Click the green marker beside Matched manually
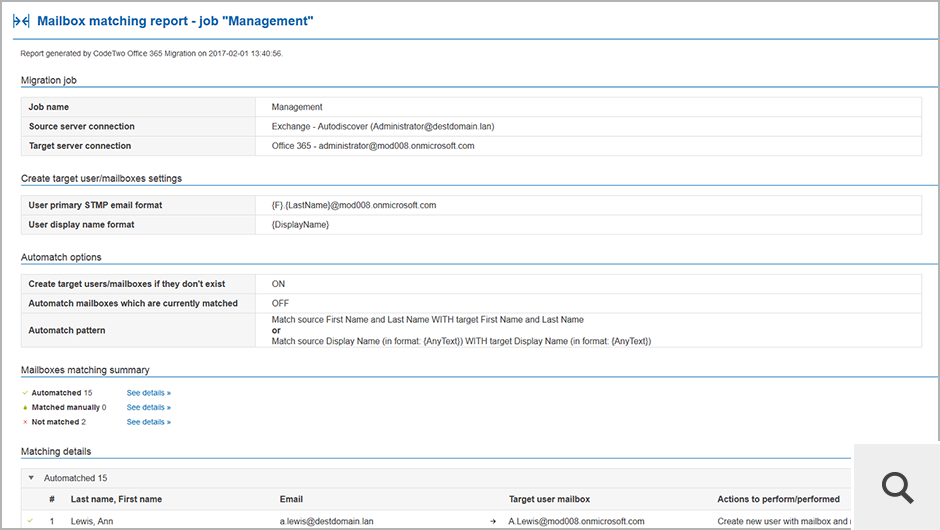The width and height of the screenshot is (940, 530). click(x=25, y=408)
